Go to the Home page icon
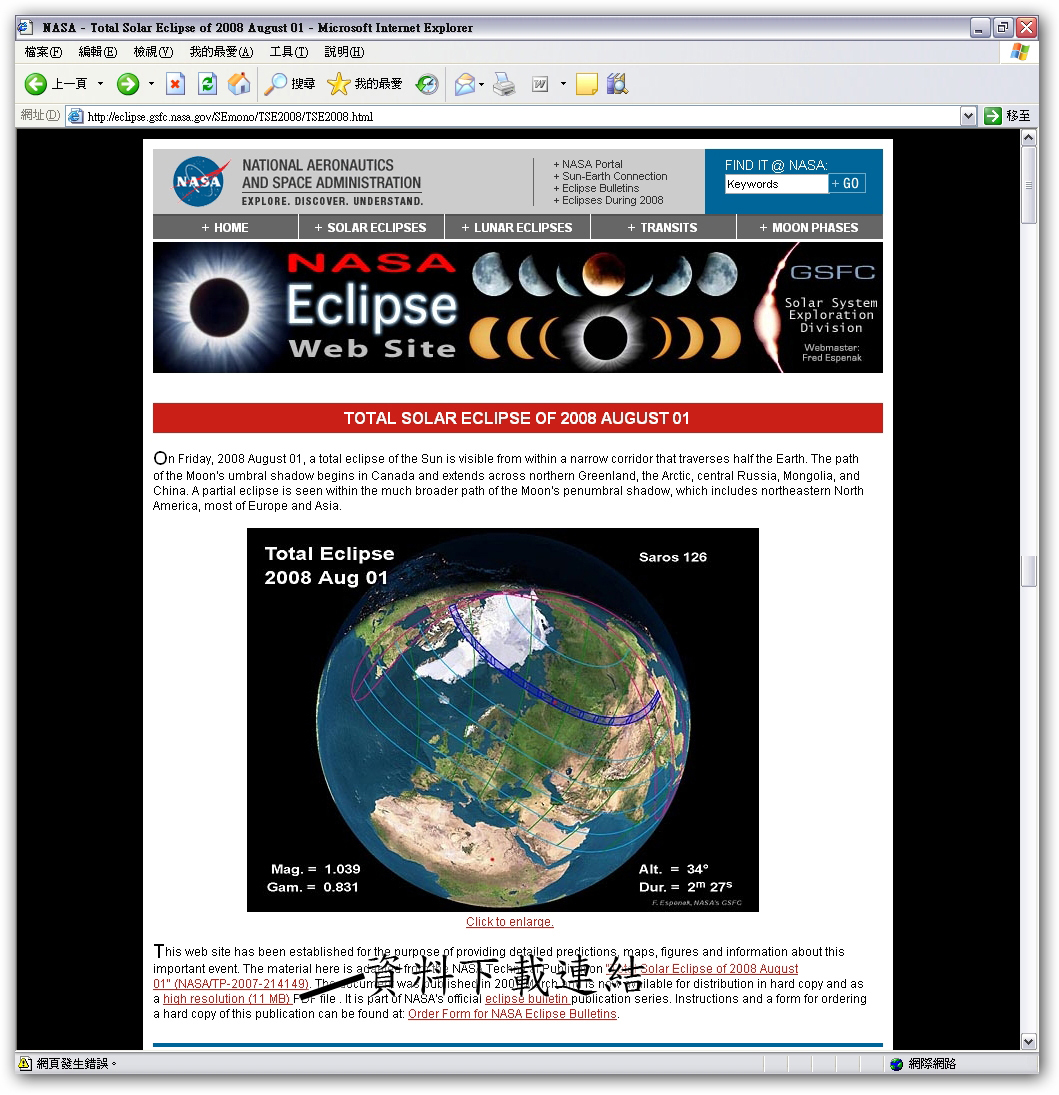The width and height of the screenshot is (1059, 1095). (239, 85)
